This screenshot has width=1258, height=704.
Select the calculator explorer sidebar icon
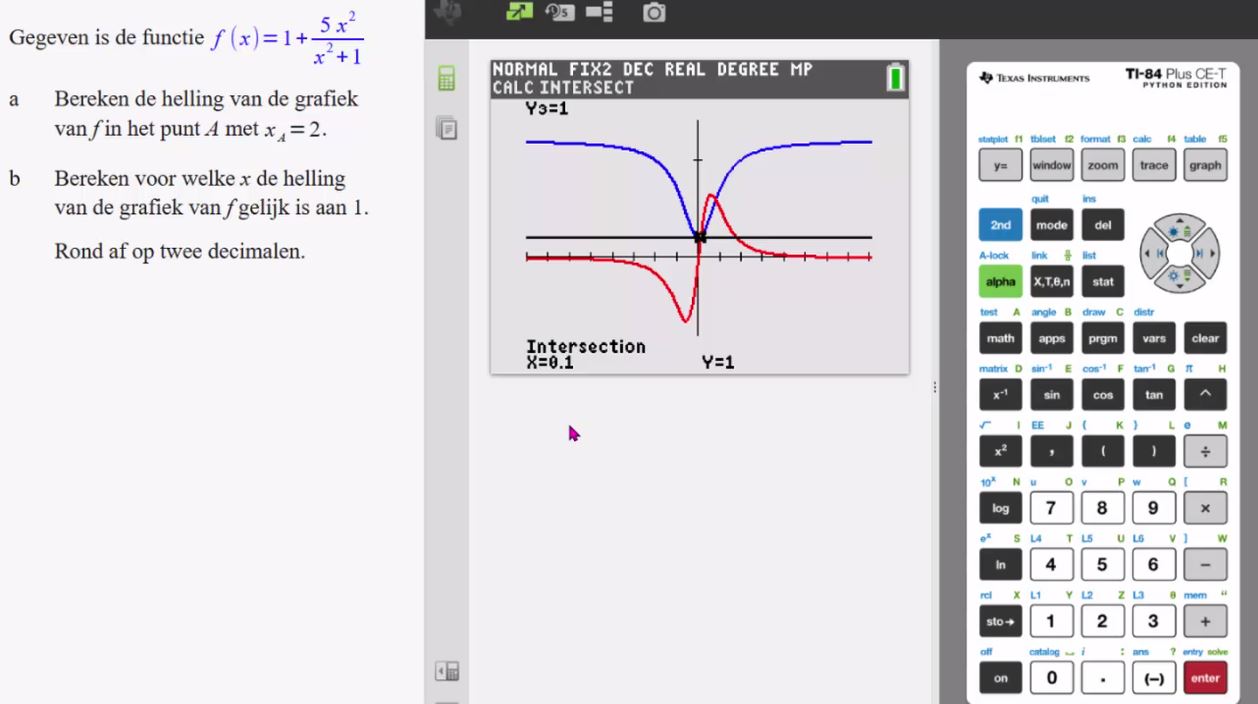(446, 78)
